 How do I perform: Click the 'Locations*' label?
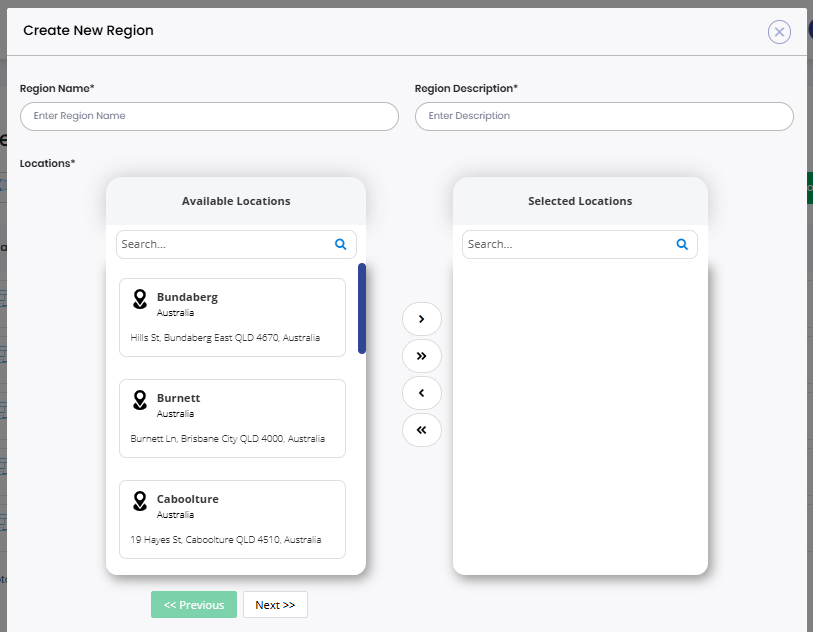[x=48, y=163]
